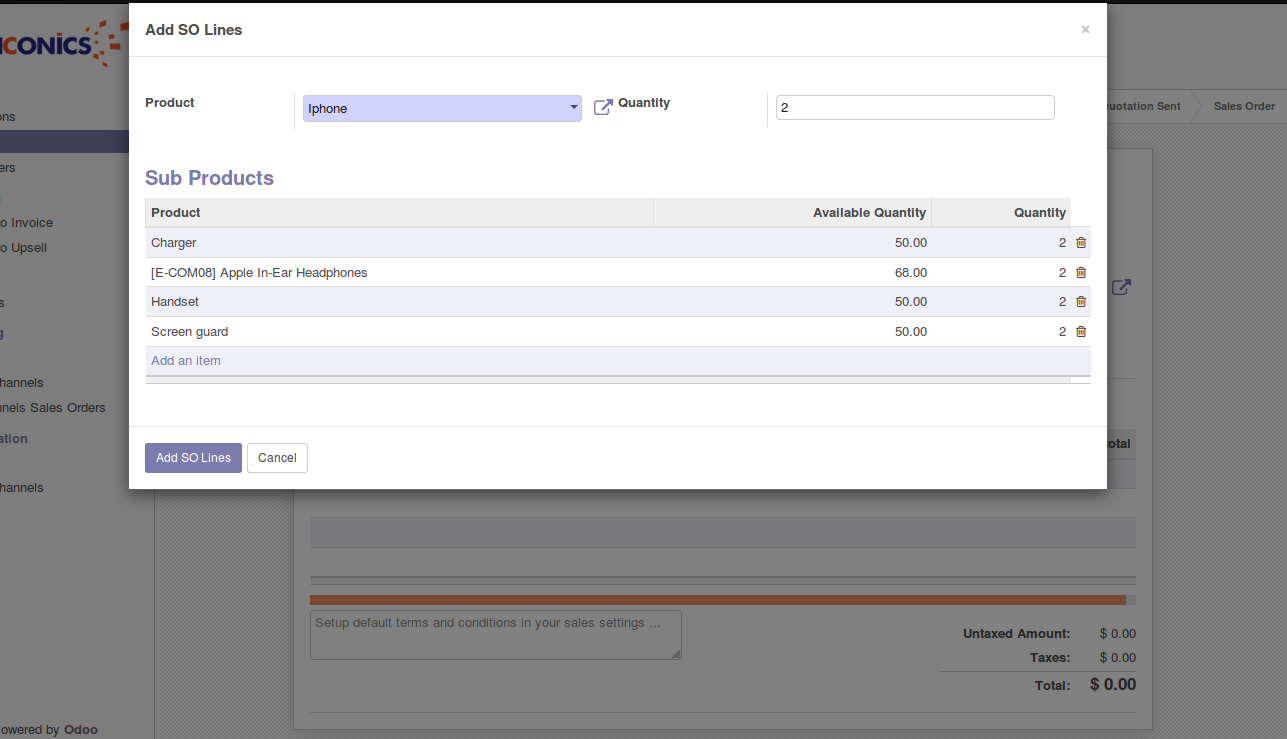The width and height of the screenshot is (1287, 739).
Task: Click the Odoo link in footer
Action: (81, 730)
